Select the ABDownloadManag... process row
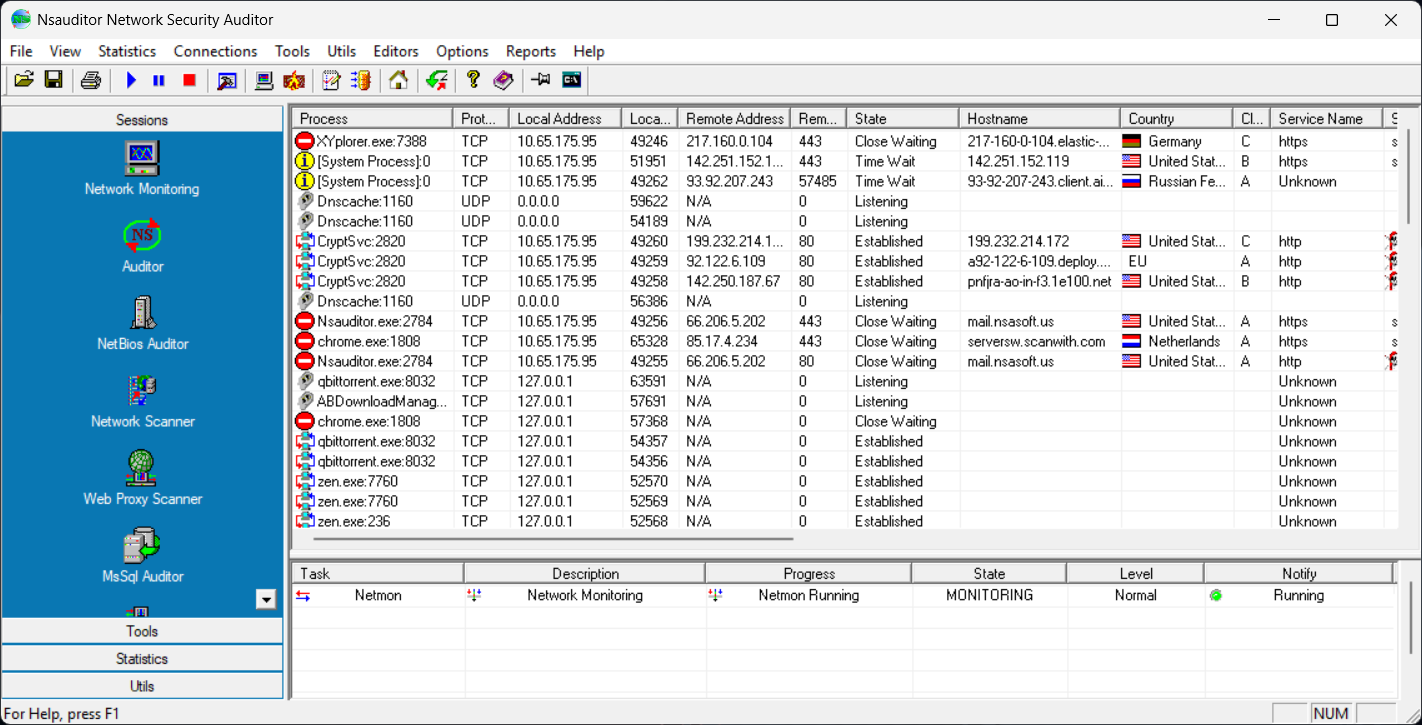The width and height of the screenshot is (1422, 725). (844, 401)
